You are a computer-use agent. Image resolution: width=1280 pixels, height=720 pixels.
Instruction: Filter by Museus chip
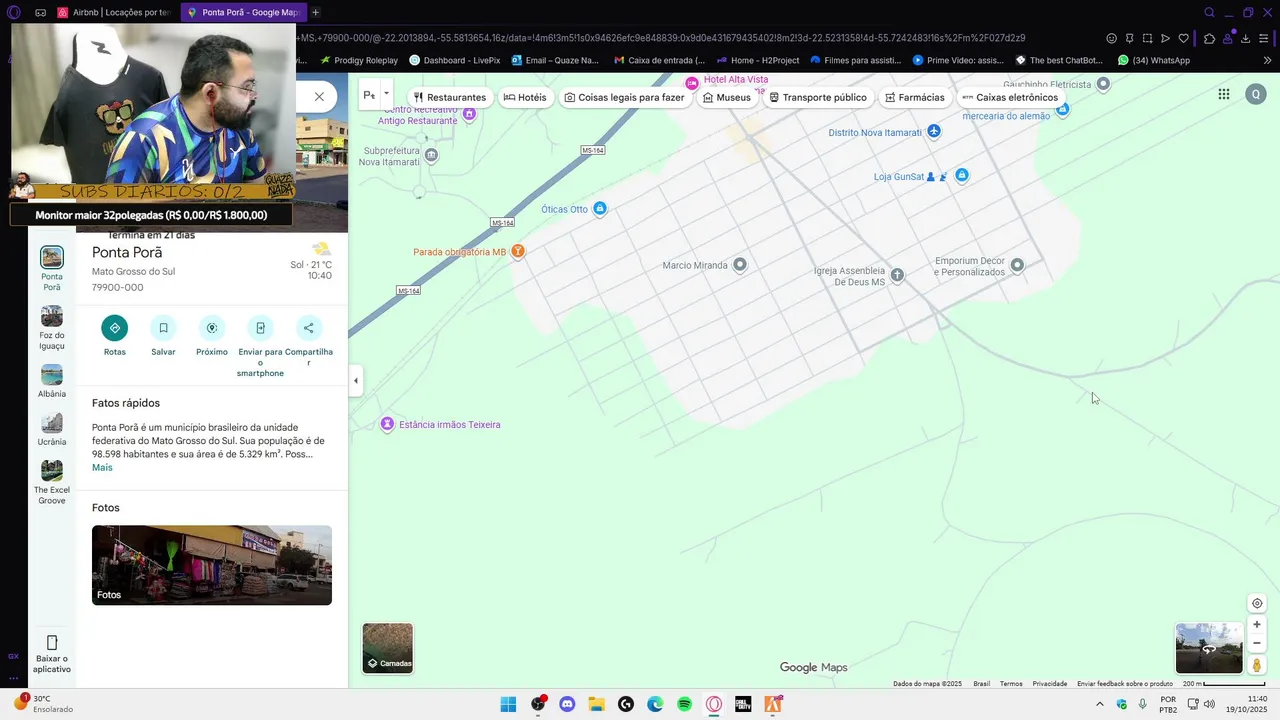(x=727, y=98)
